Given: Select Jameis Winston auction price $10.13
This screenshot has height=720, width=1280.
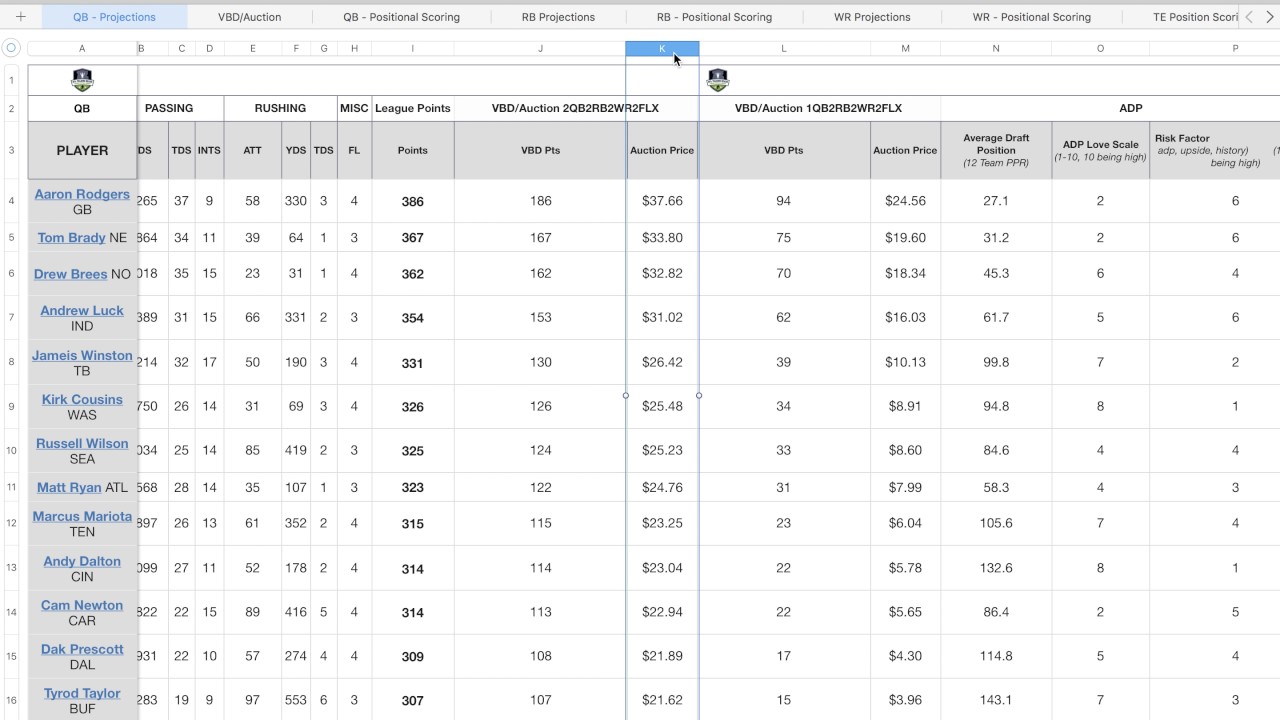Looking at the screenshot, I should pyautogui.click(x=905, y=362).
